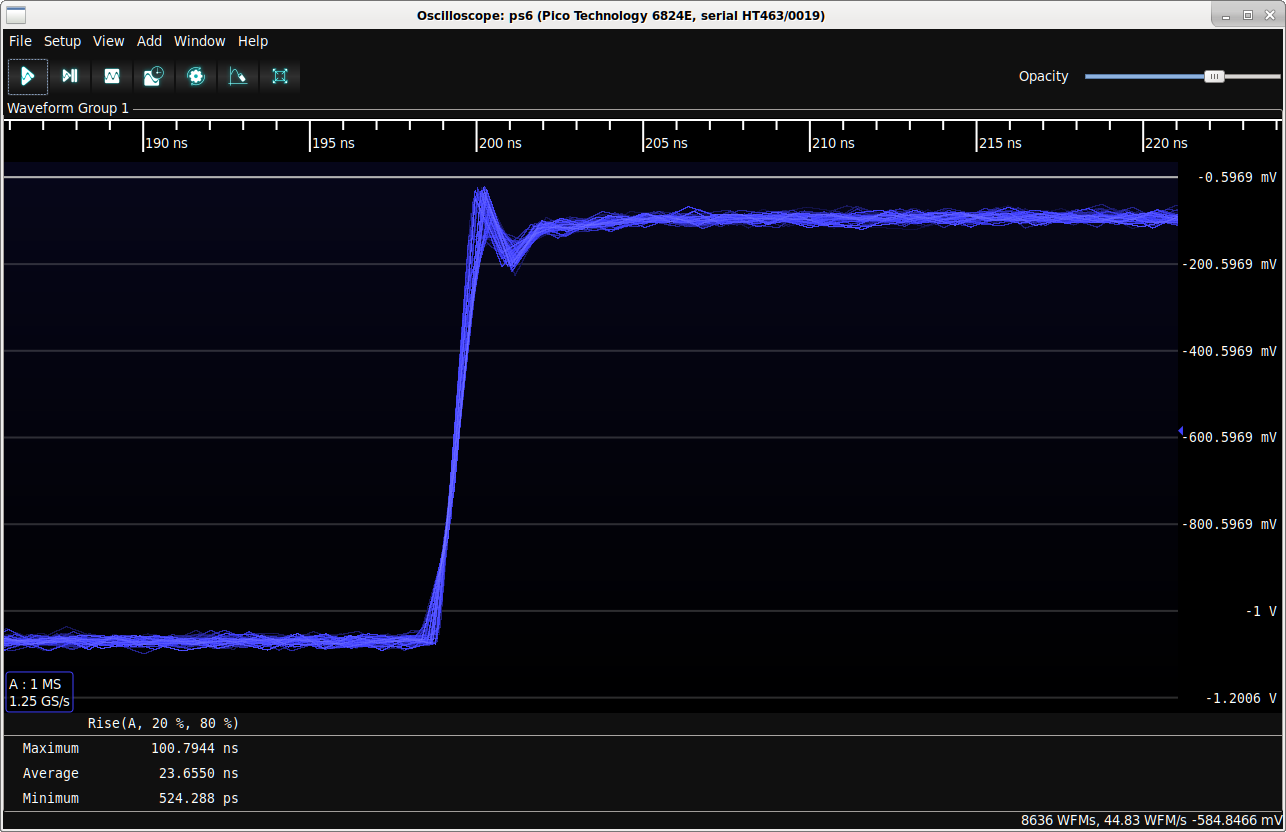The height and width of the screenshot is (832, 1286).
Task: Click the Rise(A, 20 %, 80 %) column header
Action: click(163, 723)
